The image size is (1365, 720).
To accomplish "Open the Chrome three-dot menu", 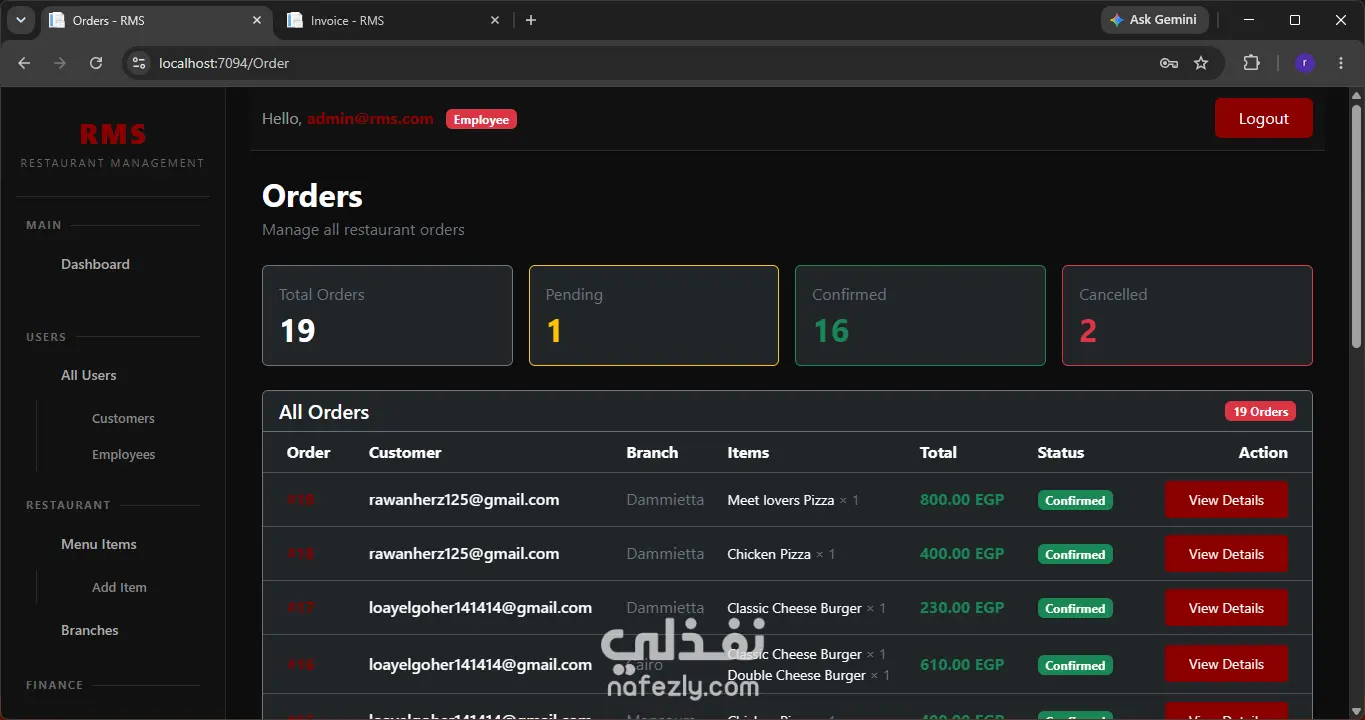I will [x=1341, y=63].
